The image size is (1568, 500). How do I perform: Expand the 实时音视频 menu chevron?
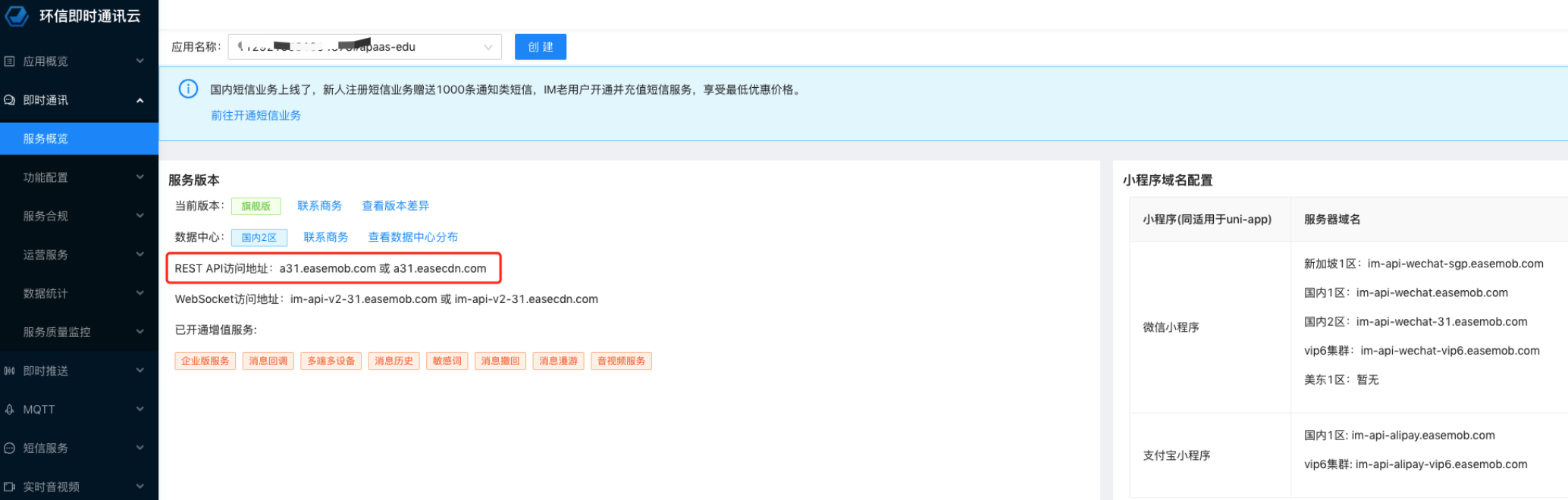tap(140, 486)
